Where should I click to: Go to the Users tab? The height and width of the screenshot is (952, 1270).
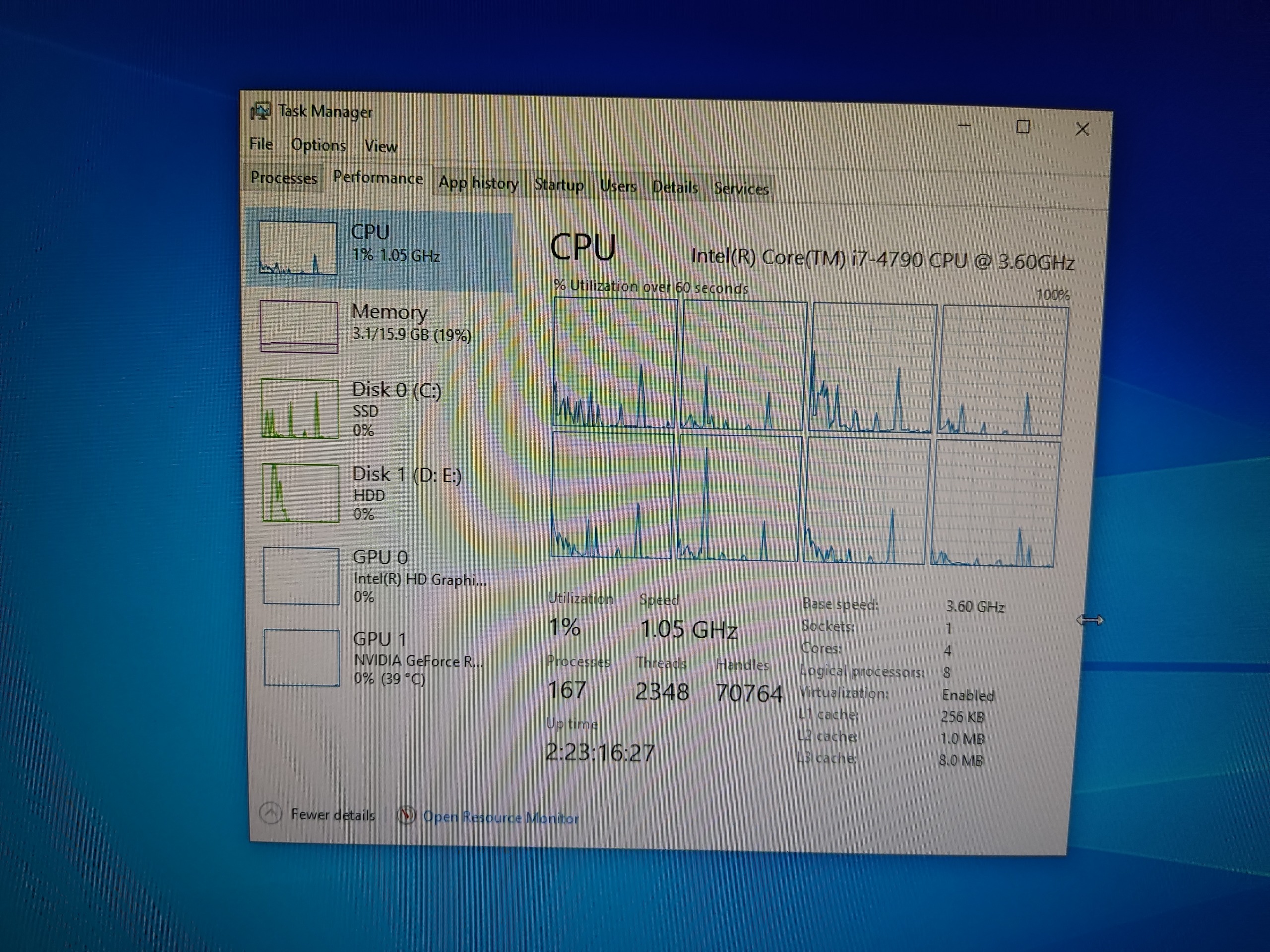click(x=618, y=186)
